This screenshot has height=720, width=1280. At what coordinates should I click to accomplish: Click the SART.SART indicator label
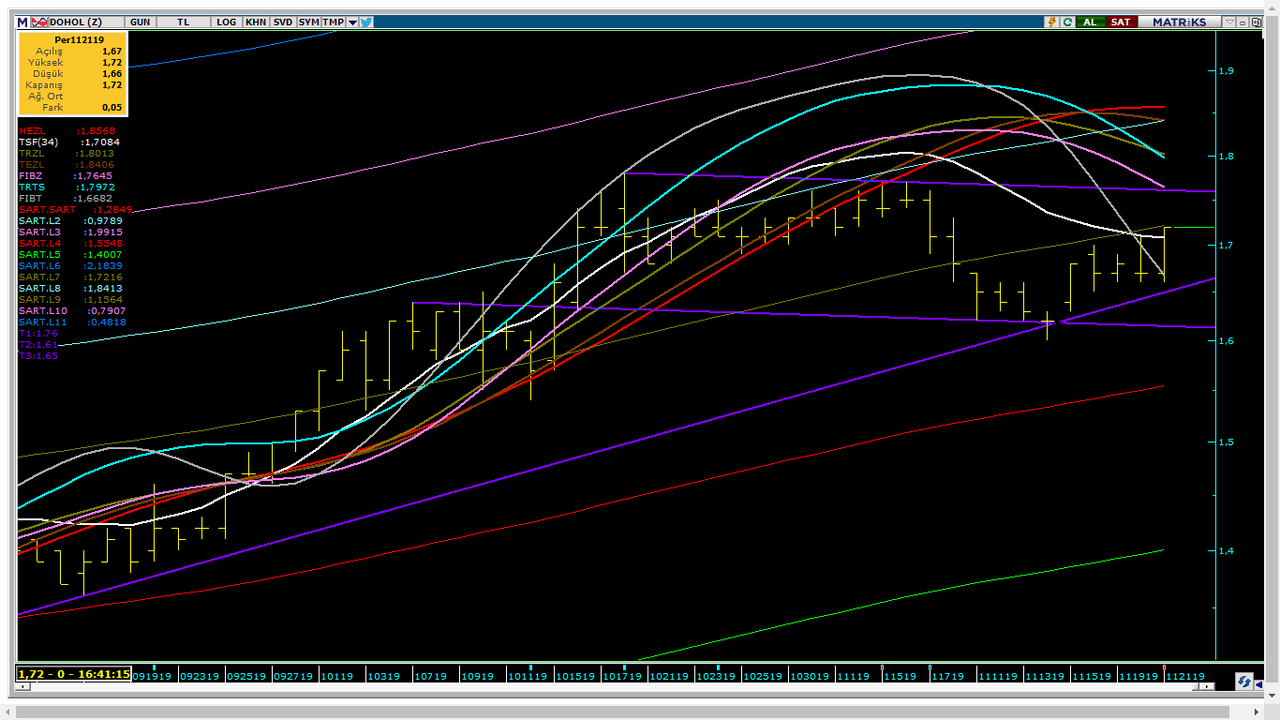pos(46,210)
